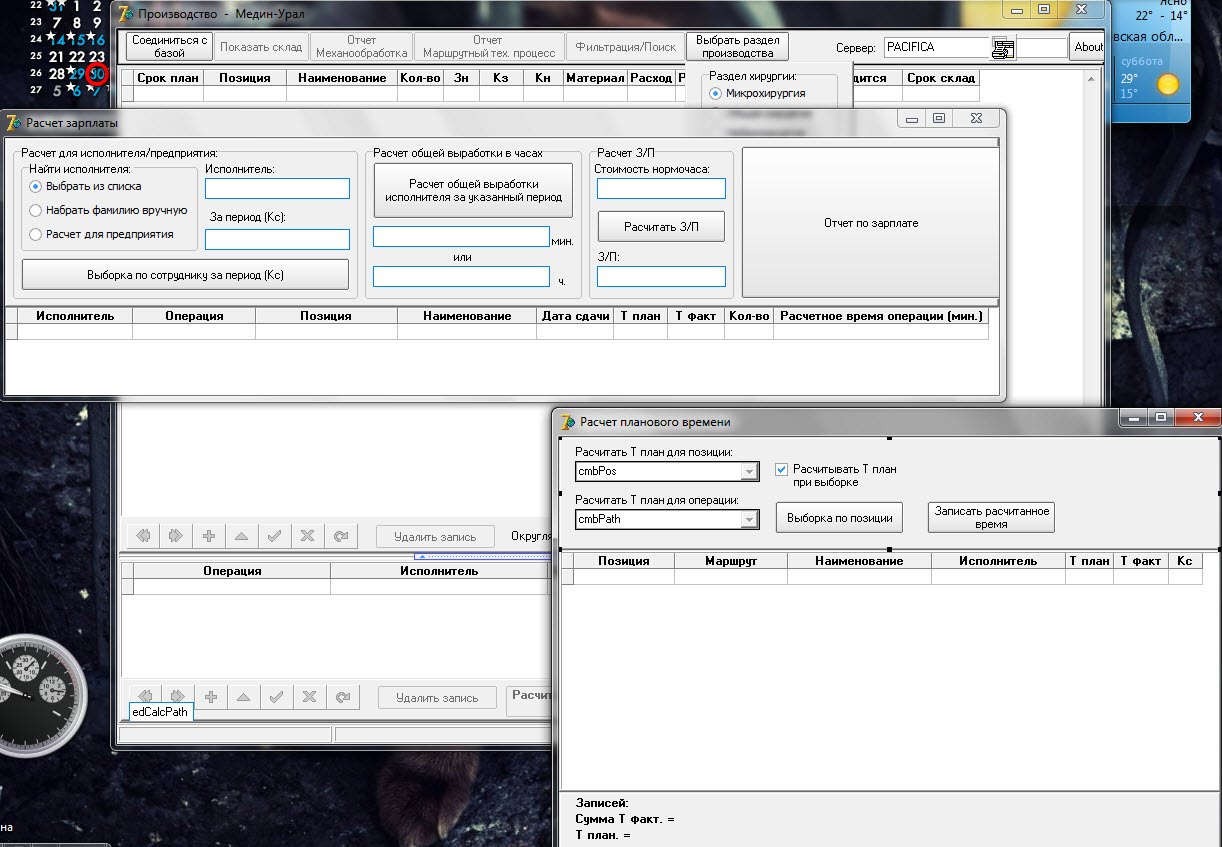Open Отчет Маршрутный тех. процесс
This screenshot has width=1222, height=847.
489,47
